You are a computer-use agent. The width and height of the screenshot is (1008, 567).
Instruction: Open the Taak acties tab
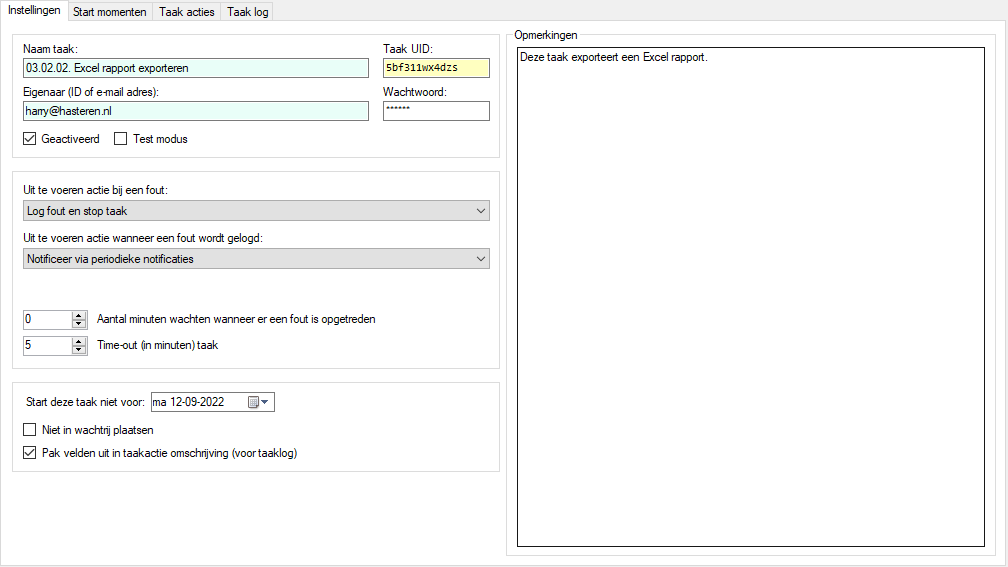click(x=187, y=12)
